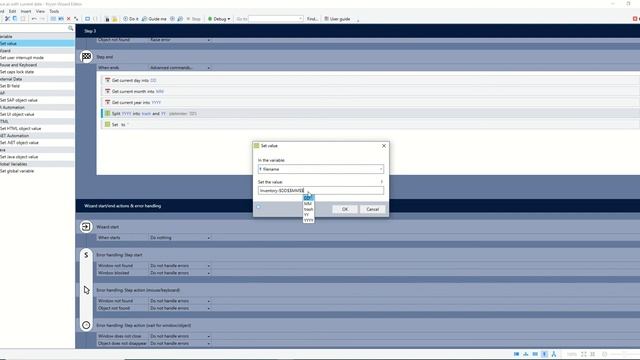The height and width of the screenshot is (360, 640).
Task: Select the 'Split YYYY into trash and YY' row
Action: click(371, 113)
